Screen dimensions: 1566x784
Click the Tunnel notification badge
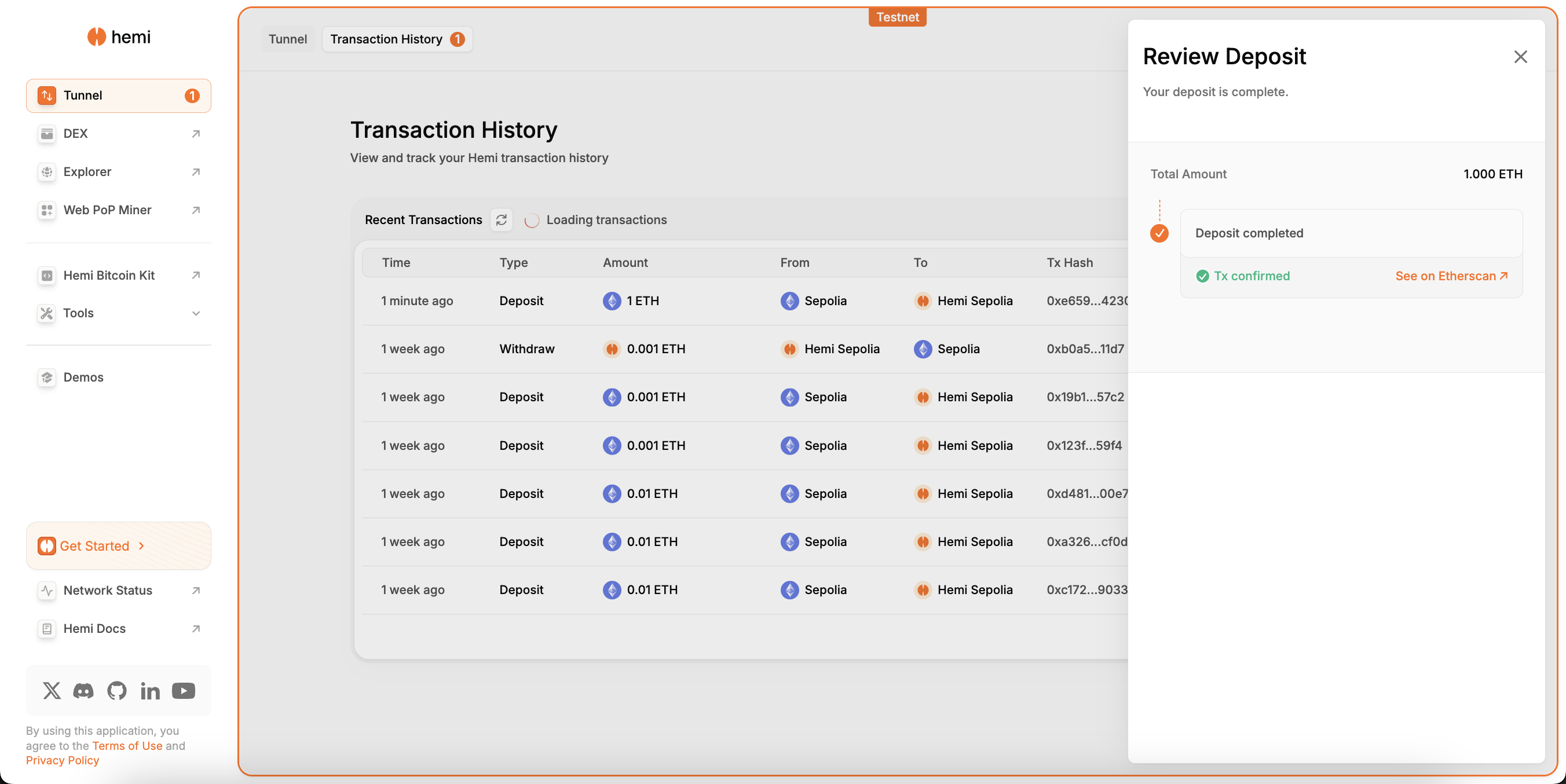[x=192, y=96]
